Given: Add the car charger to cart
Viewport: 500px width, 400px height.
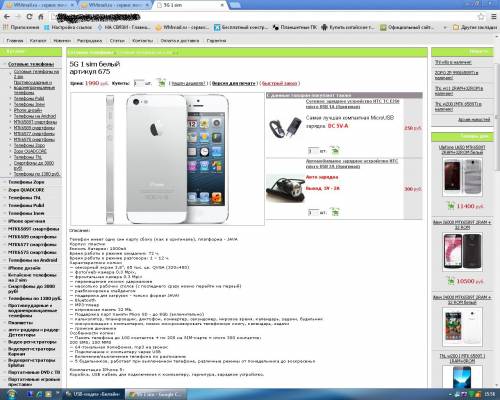Looking at the screenshot, I should click(x=335, y=212).
